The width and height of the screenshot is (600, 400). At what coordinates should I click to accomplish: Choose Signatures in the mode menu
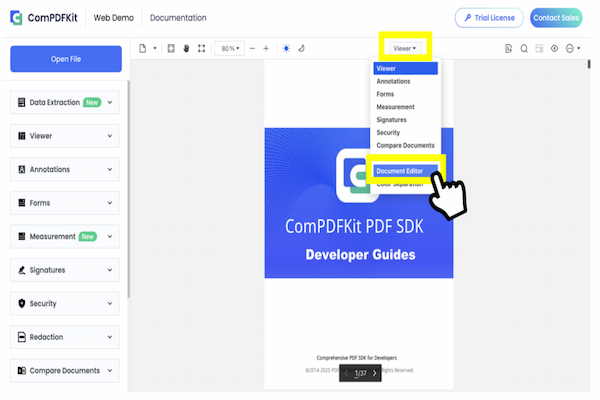[406, 120]
